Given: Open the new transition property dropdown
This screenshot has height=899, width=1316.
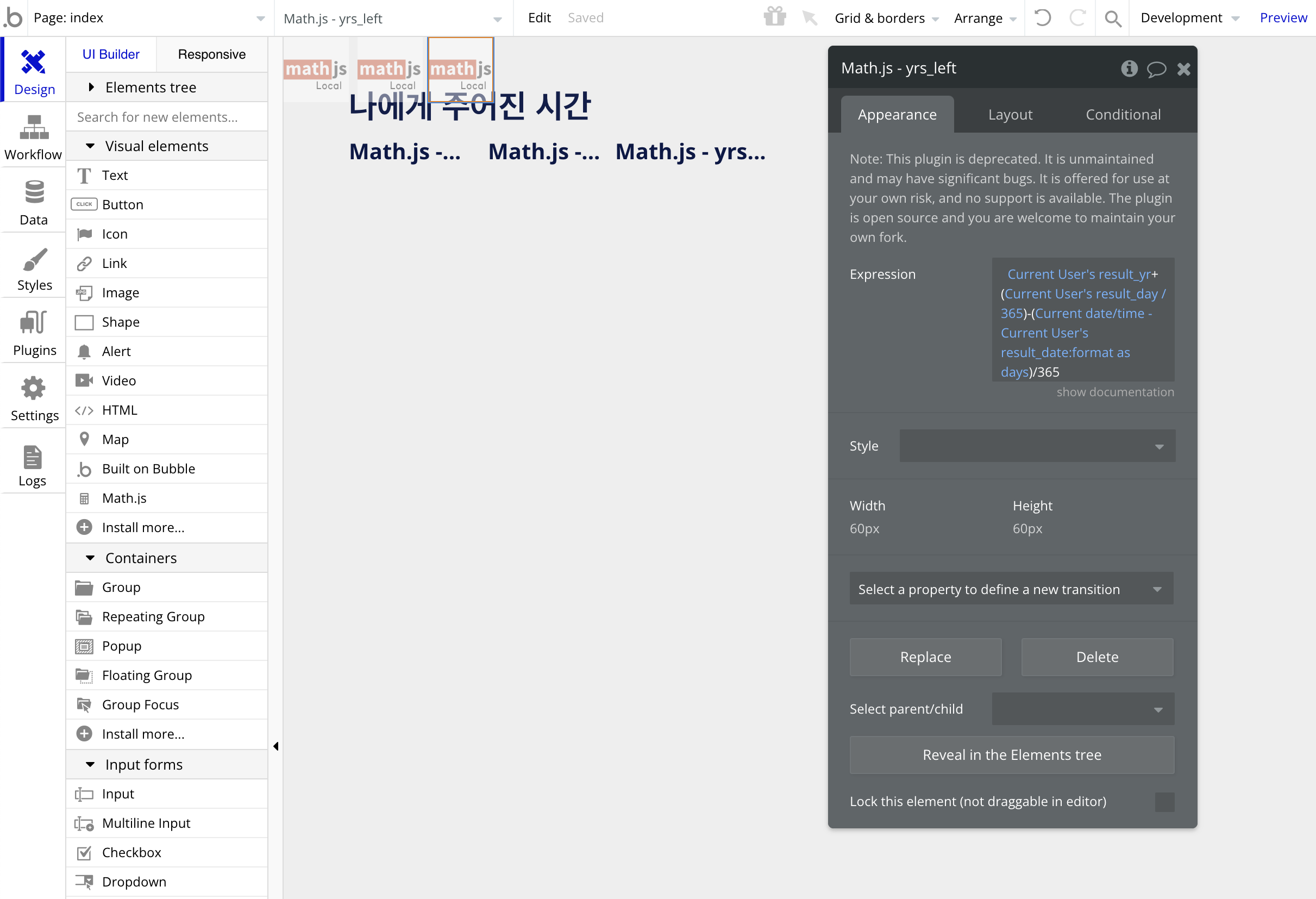Looking at the screenshot, I should 1011,589.
